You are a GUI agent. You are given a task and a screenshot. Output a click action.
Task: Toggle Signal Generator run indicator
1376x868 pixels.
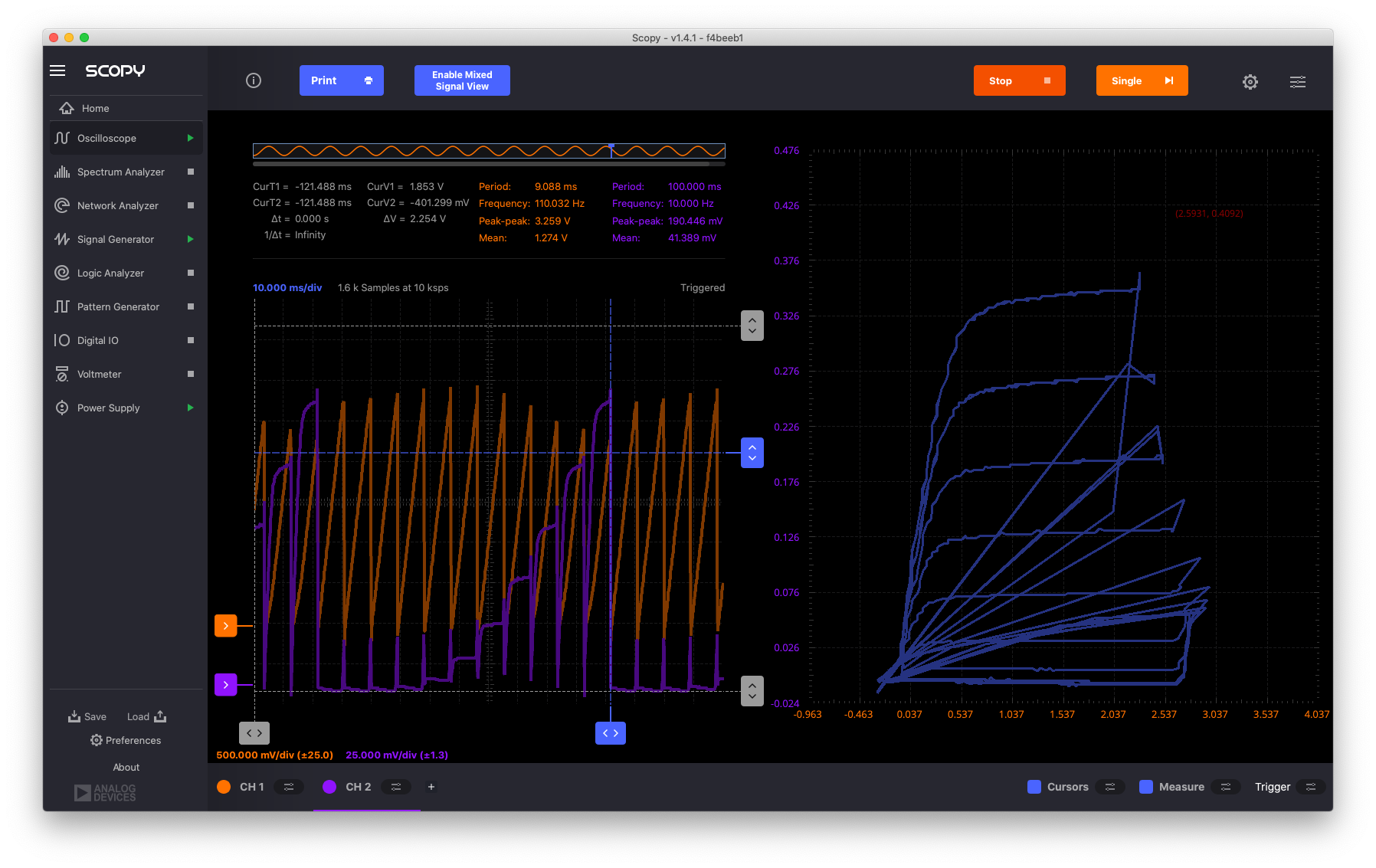[191, 239]
